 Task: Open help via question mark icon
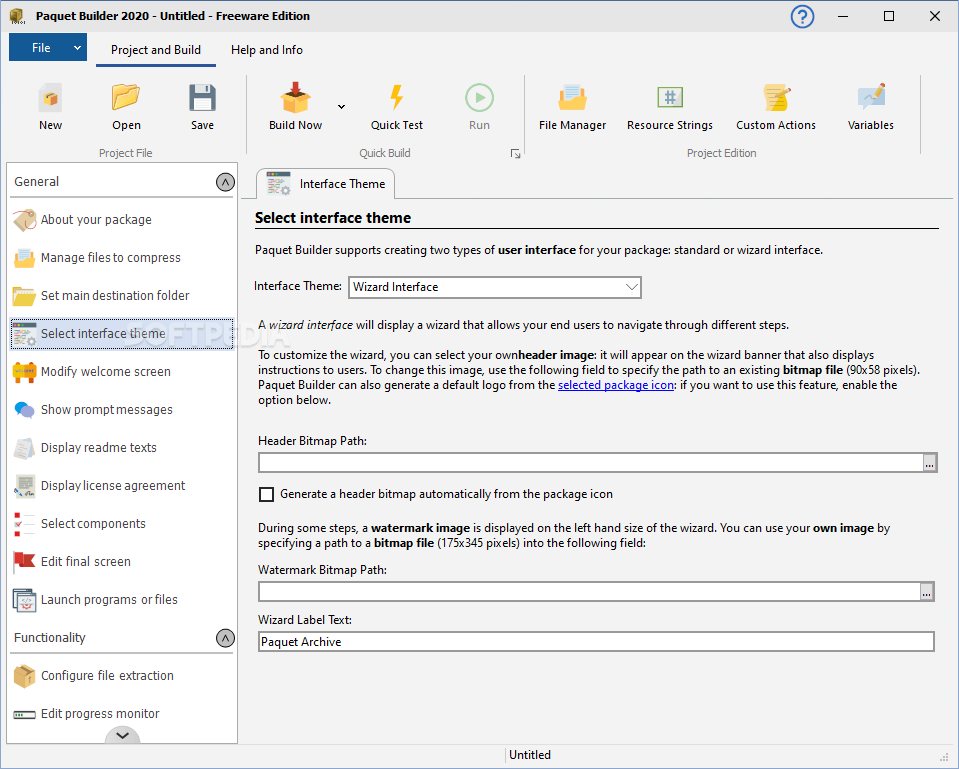coord(802,17)
